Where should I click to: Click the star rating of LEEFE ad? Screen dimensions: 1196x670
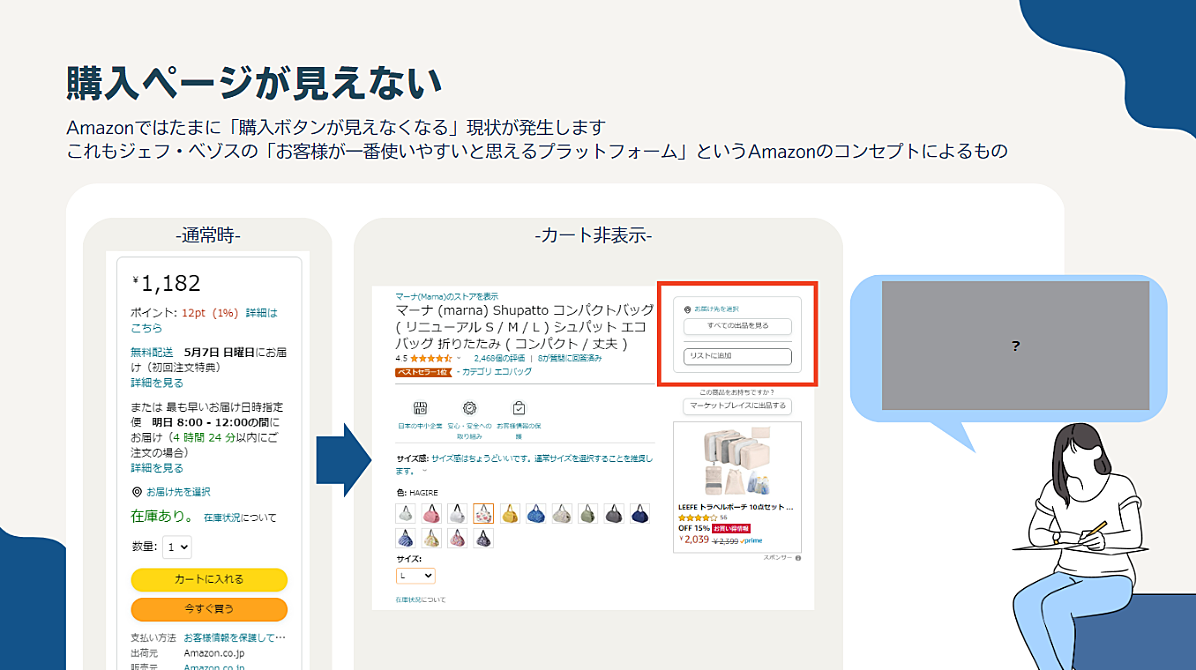pos(697,517)
